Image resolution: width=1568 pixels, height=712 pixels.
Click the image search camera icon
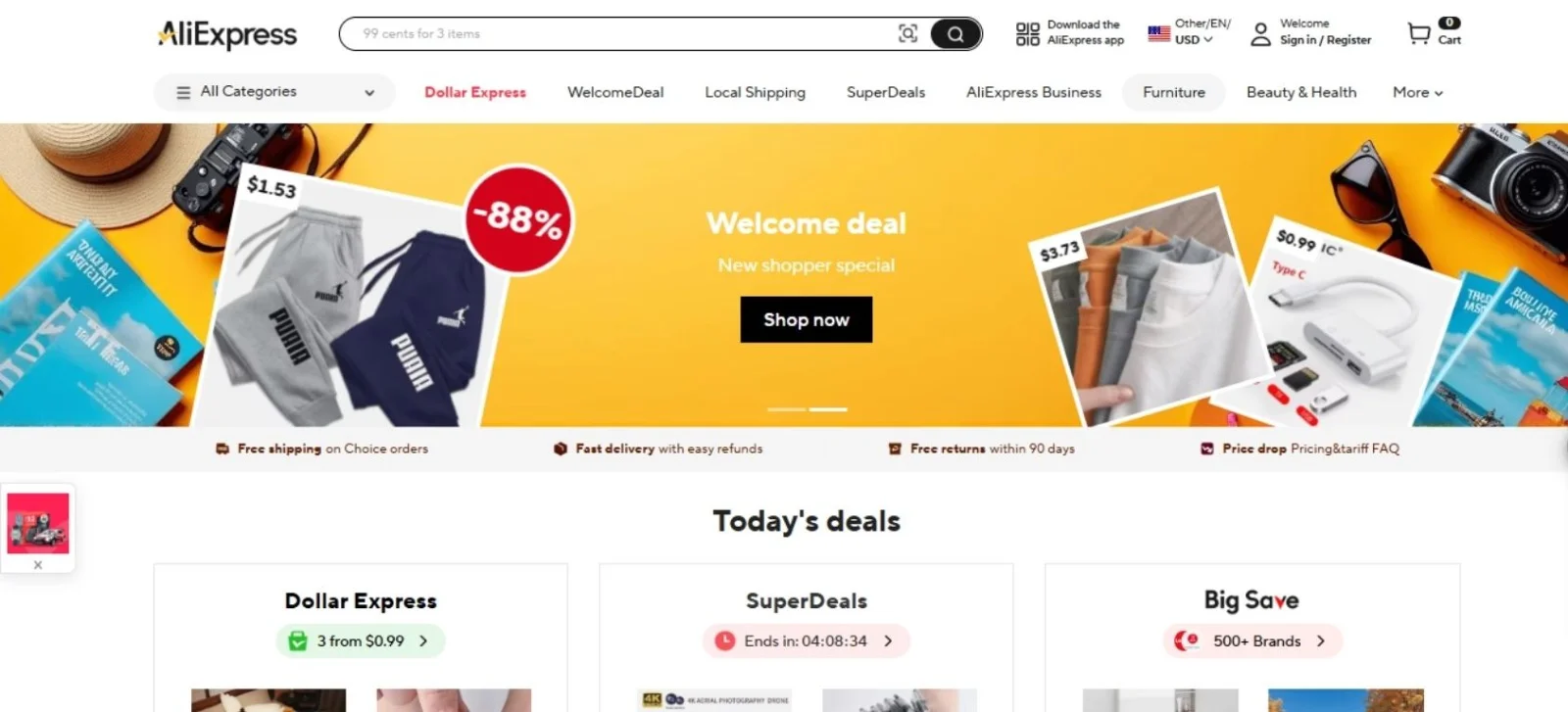[907, 34]
